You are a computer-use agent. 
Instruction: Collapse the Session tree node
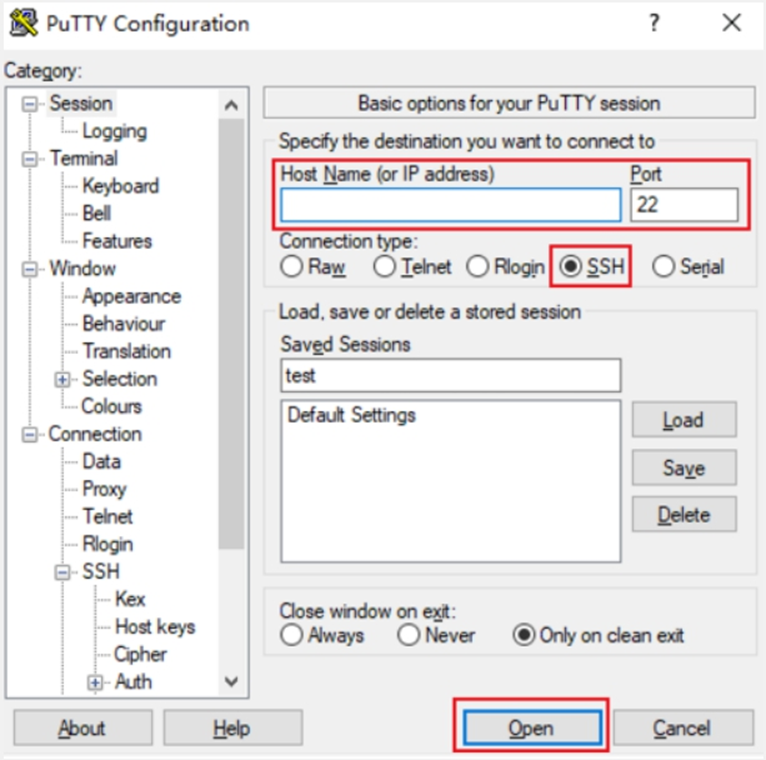30,104
